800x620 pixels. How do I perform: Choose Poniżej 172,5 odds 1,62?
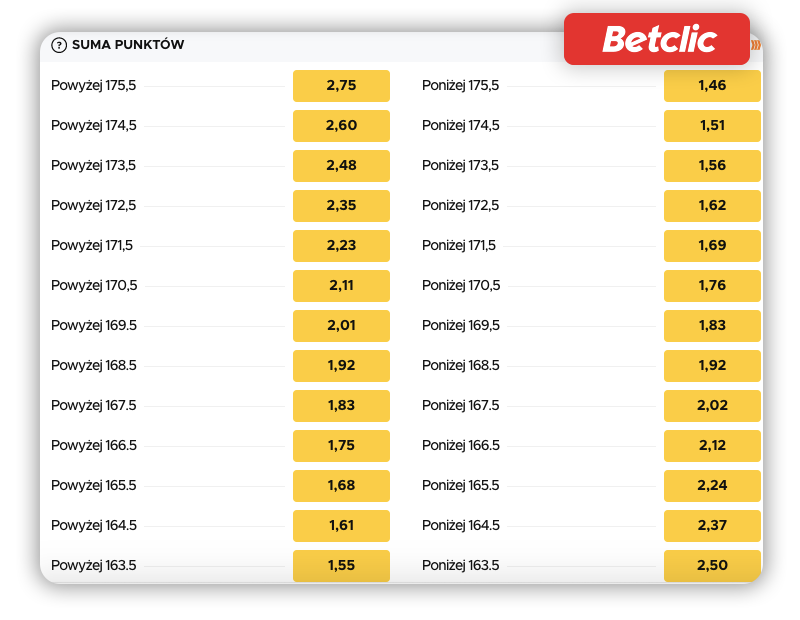pyautogui.click(x=712, y=206)
